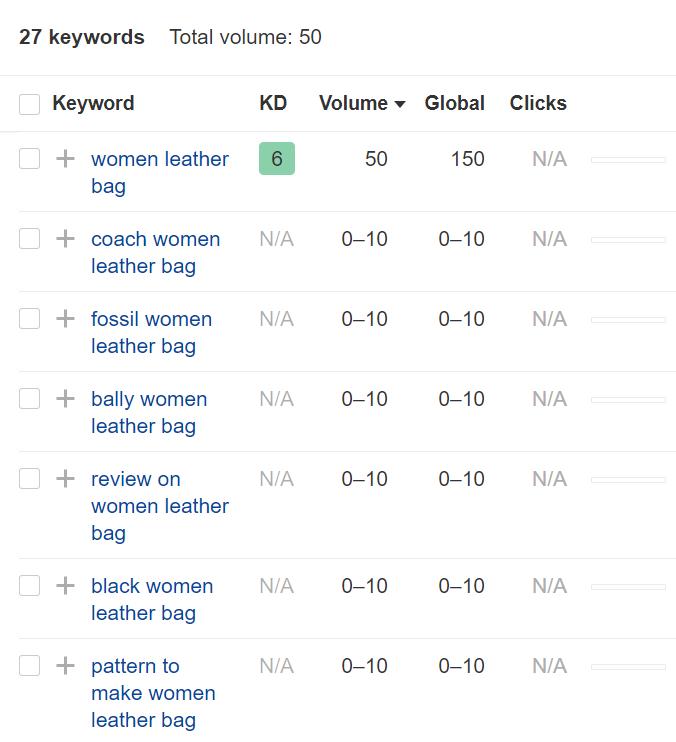The height and width of the screenshot is (742, 676).
Task: Click plus icon next to 'fossil women leather bag'
Action: 65,319
